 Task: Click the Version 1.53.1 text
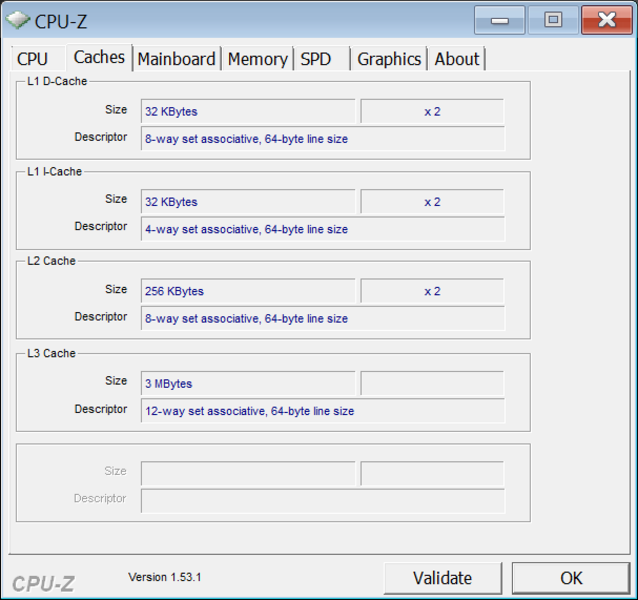tap(164, 577)
